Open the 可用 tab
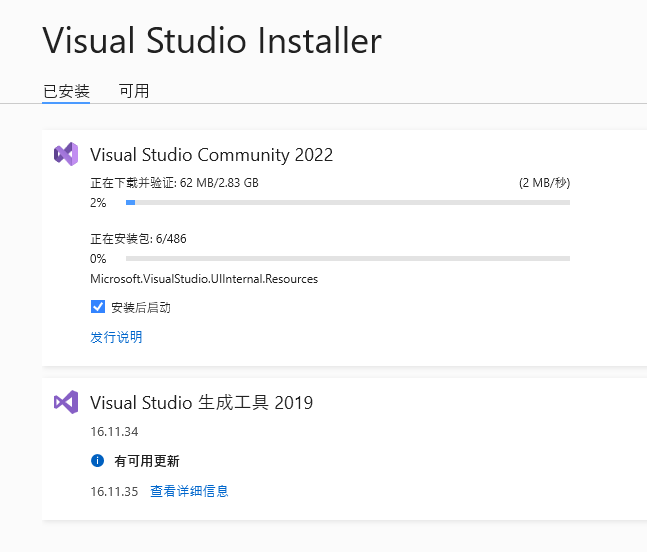 [x=134, y=91]
